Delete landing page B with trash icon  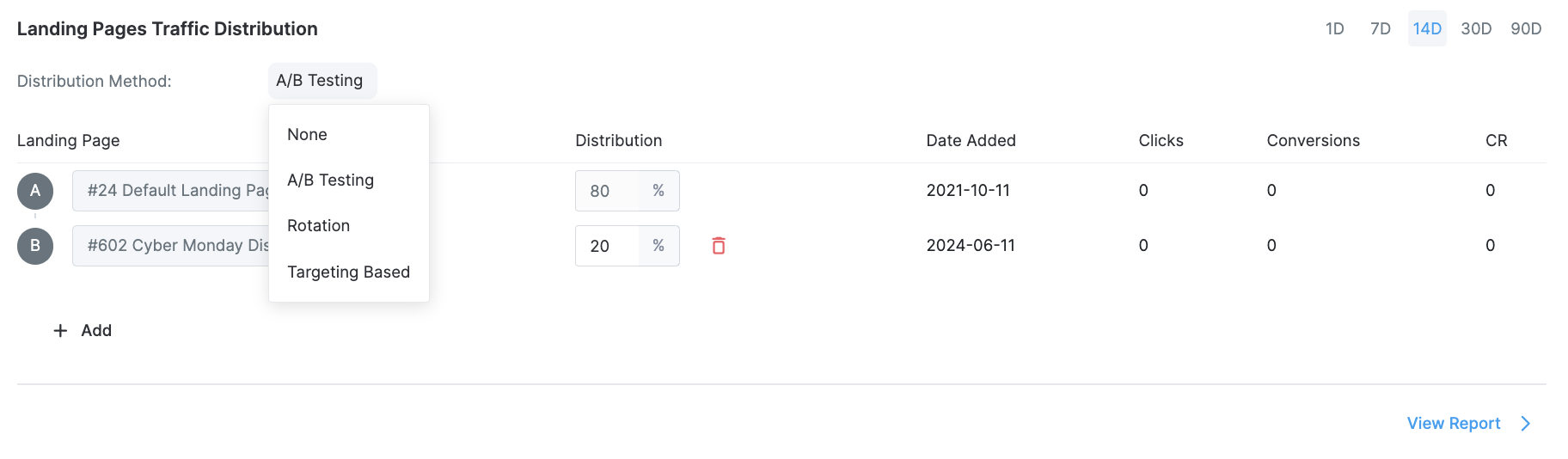coord(719,246)
